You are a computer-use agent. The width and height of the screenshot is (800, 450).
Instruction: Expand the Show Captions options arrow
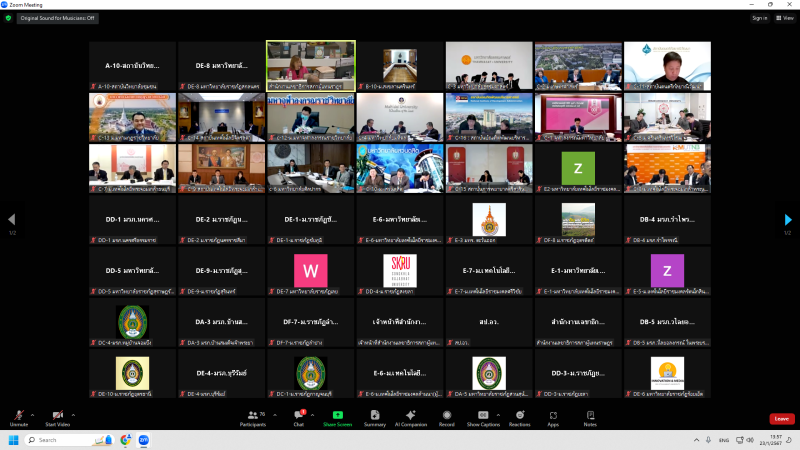point(497,414)
